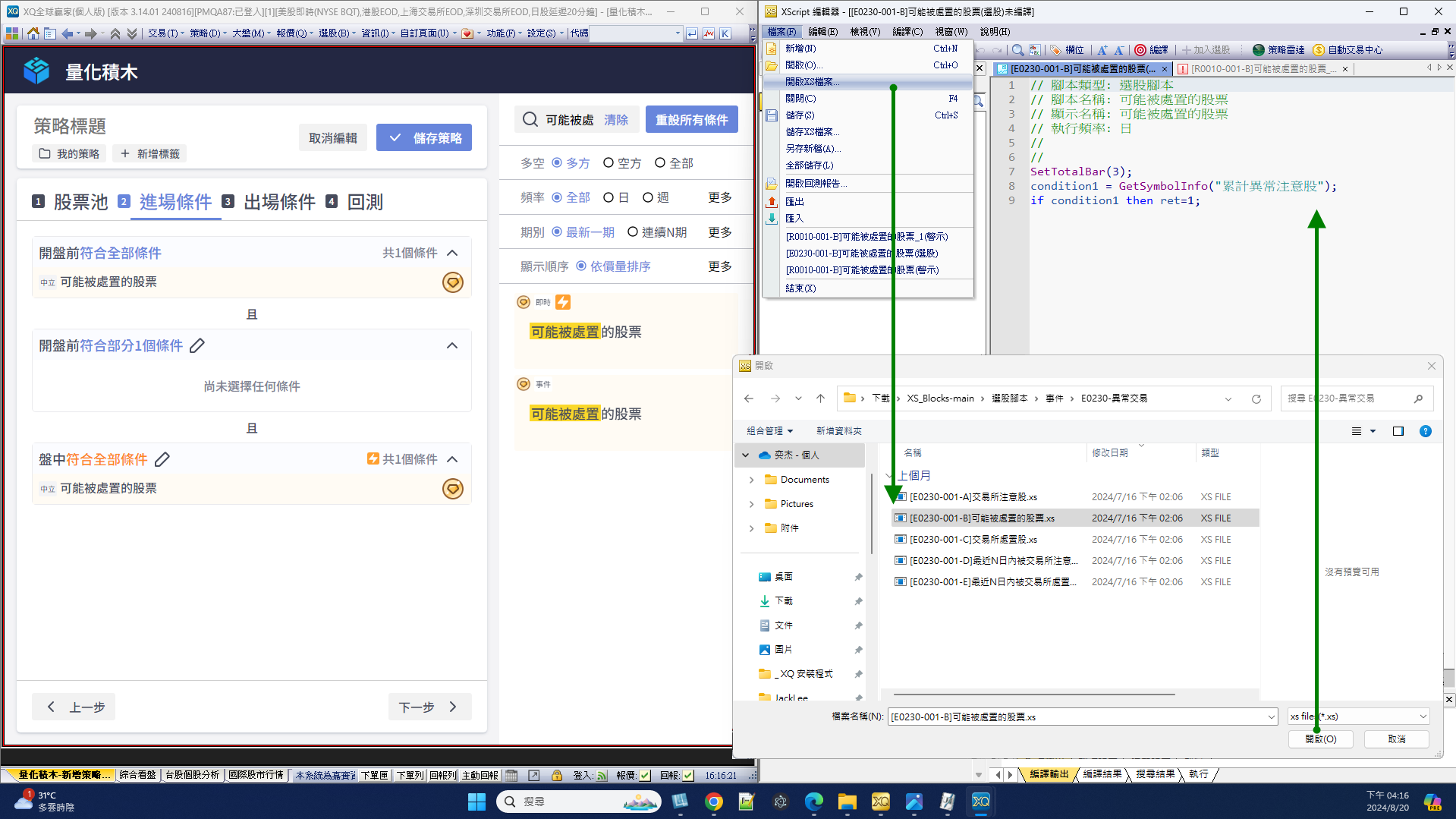Click the A- decrease font size icon

(x=1118, y=50)
